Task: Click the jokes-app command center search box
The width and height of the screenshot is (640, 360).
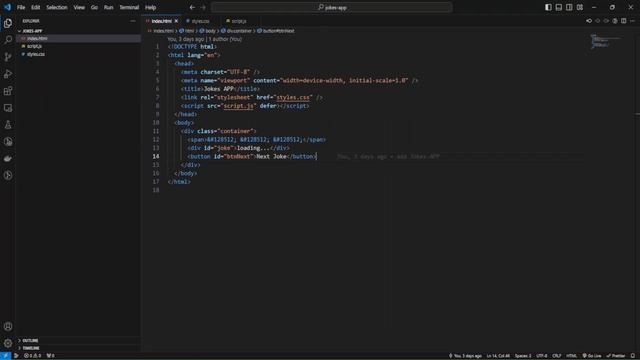Action: (331, 7)
